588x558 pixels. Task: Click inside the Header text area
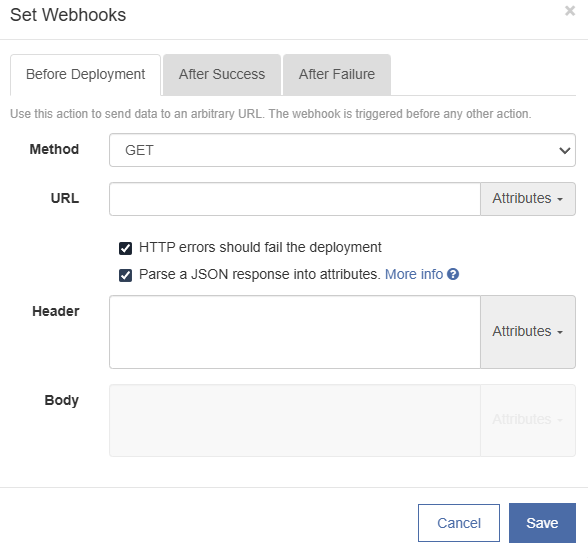click(295, 332)
